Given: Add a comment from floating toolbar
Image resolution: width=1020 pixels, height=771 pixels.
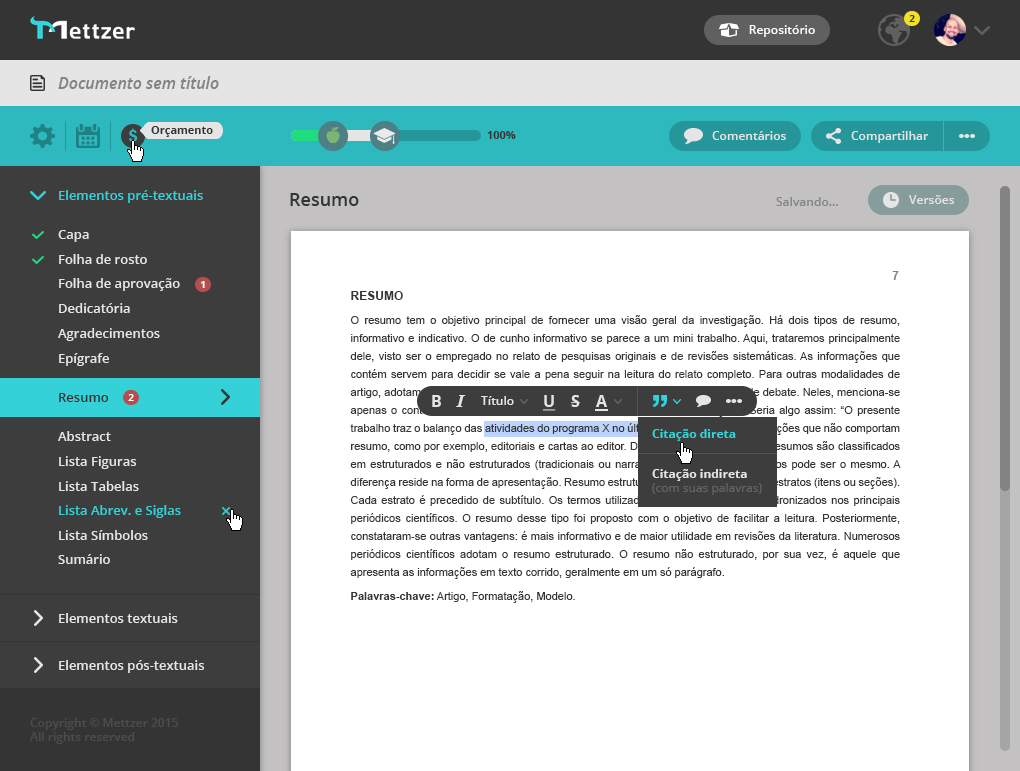Looking at the screenshot, I should tap(703, 401).
